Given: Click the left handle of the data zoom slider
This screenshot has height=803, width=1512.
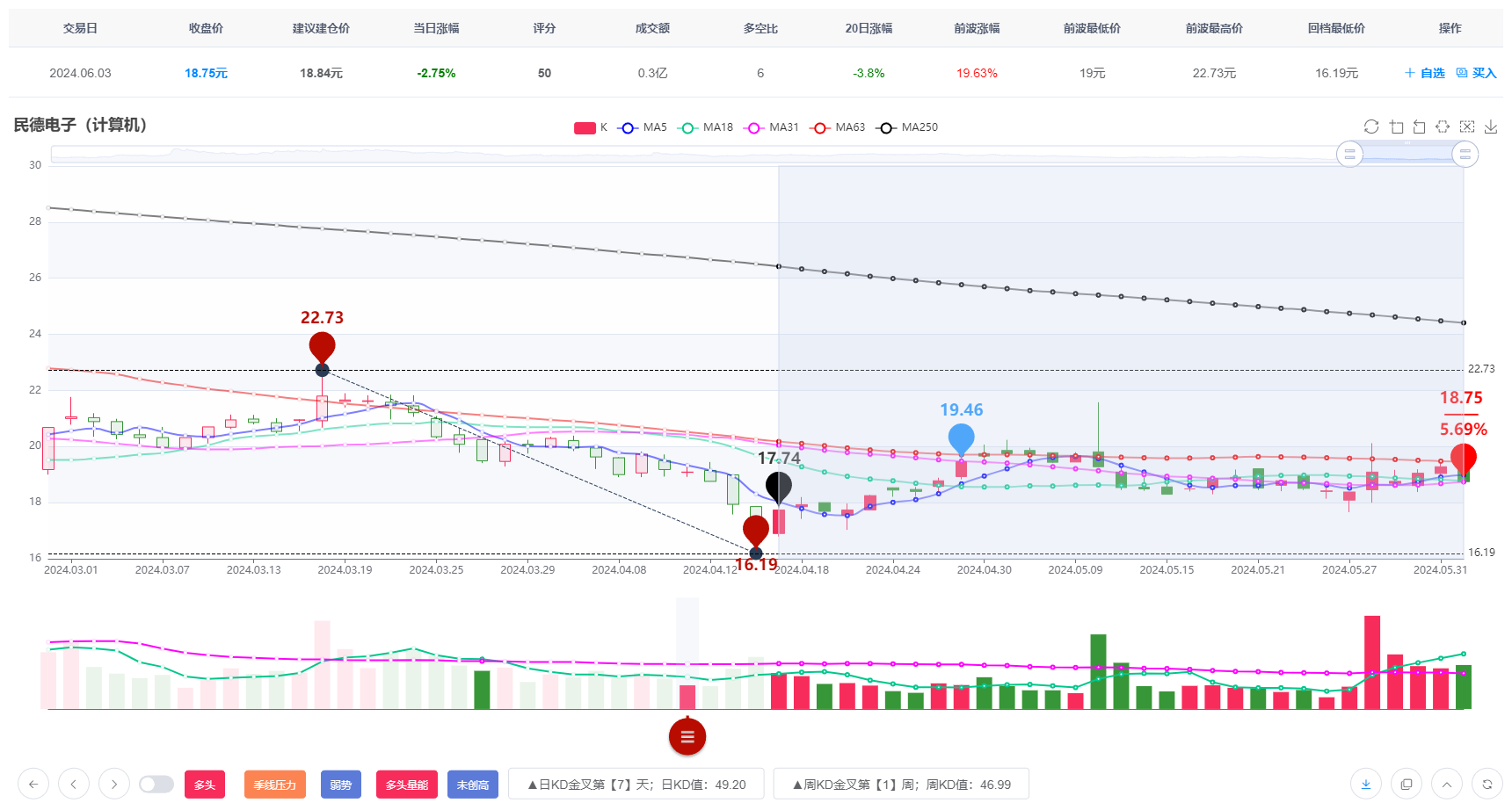Looking at the screenshot, I should pos(1349,154).
